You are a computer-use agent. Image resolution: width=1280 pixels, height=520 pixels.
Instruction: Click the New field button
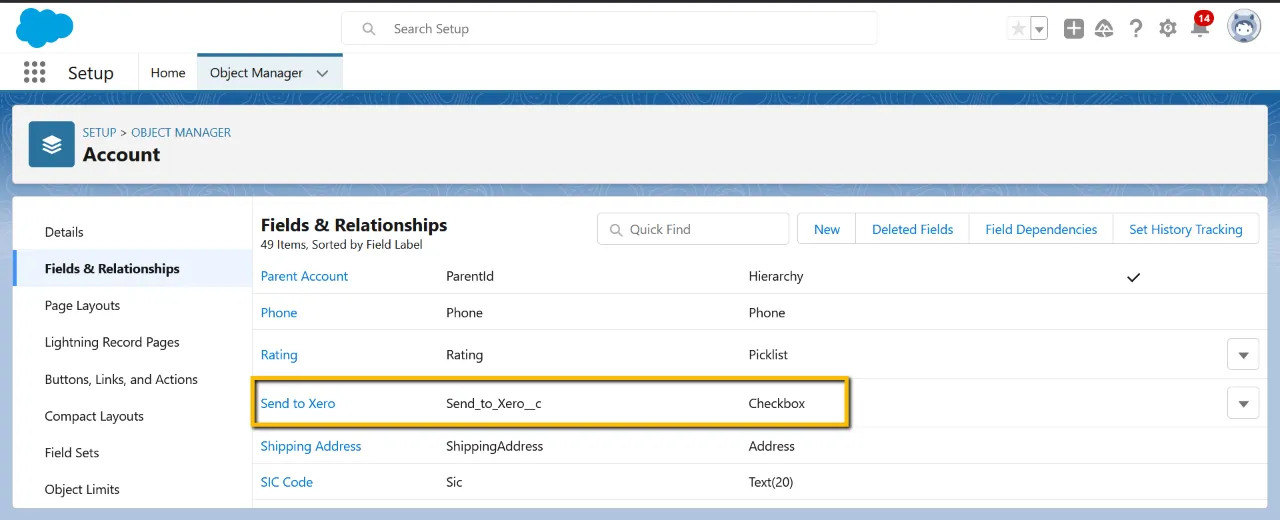point(827,229)
